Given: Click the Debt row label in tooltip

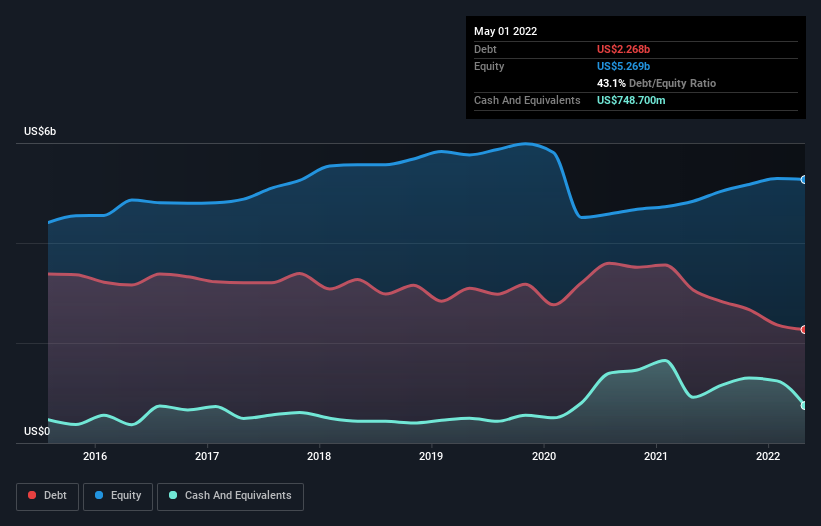Looking at the screenshot, I should pyautogui.click(x=485, y=49).
